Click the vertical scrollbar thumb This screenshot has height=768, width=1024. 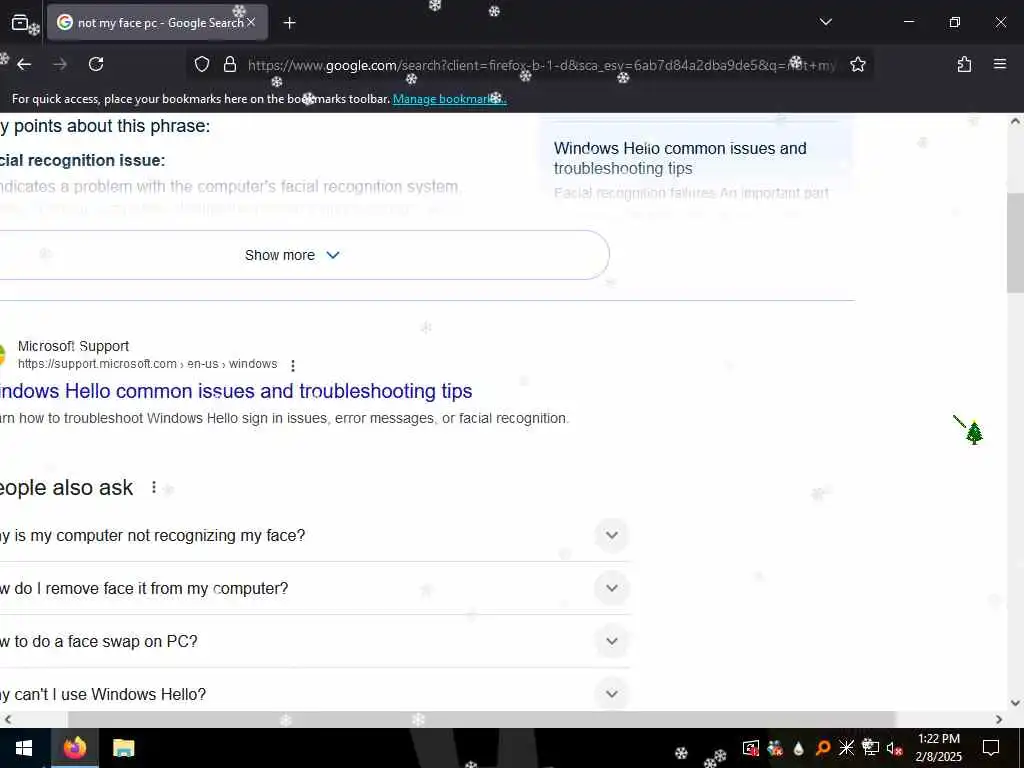pos(1015,243)
